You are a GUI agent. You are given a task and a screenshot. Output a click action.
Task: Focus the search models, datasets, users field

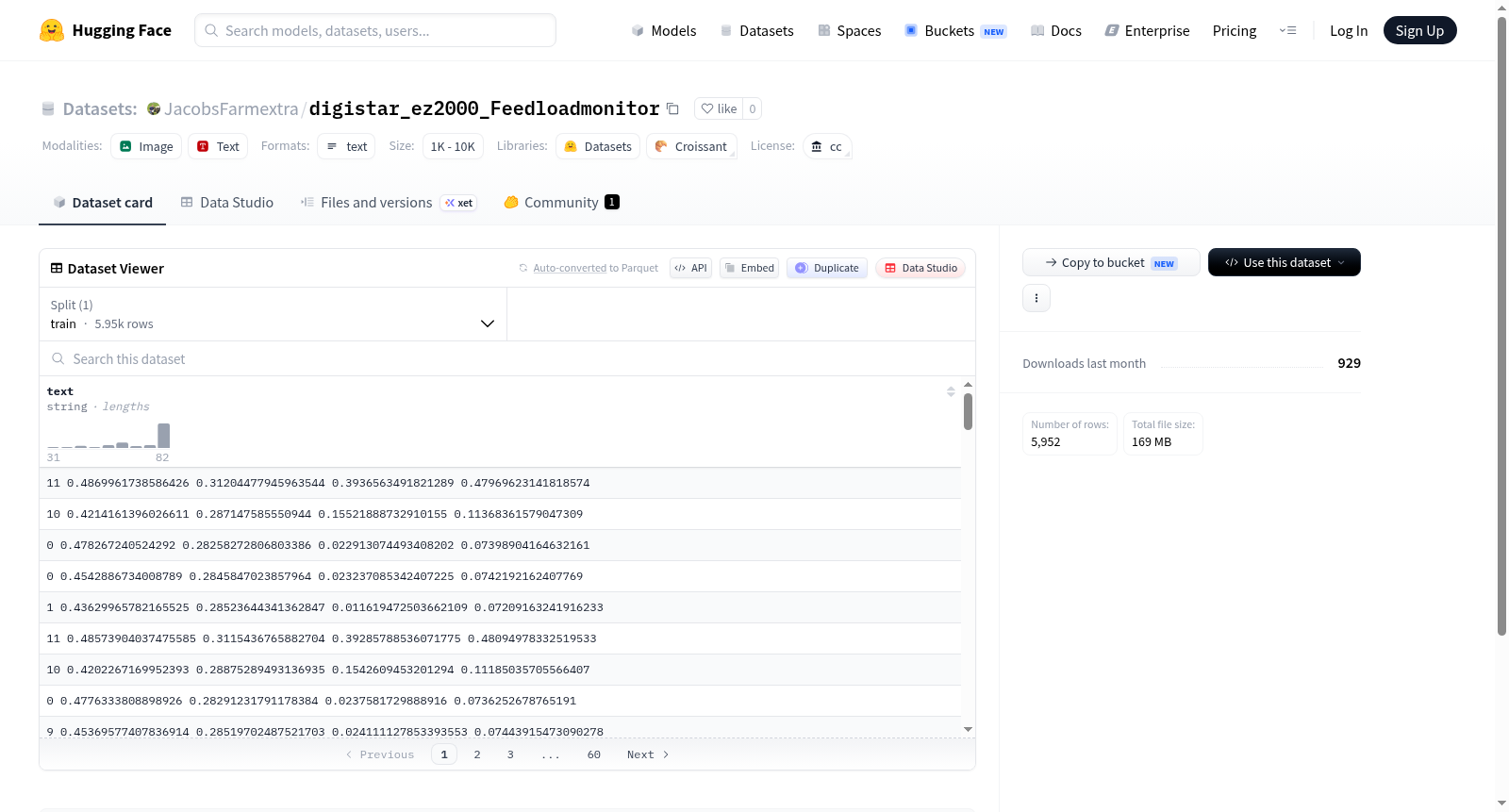point(375,30)
